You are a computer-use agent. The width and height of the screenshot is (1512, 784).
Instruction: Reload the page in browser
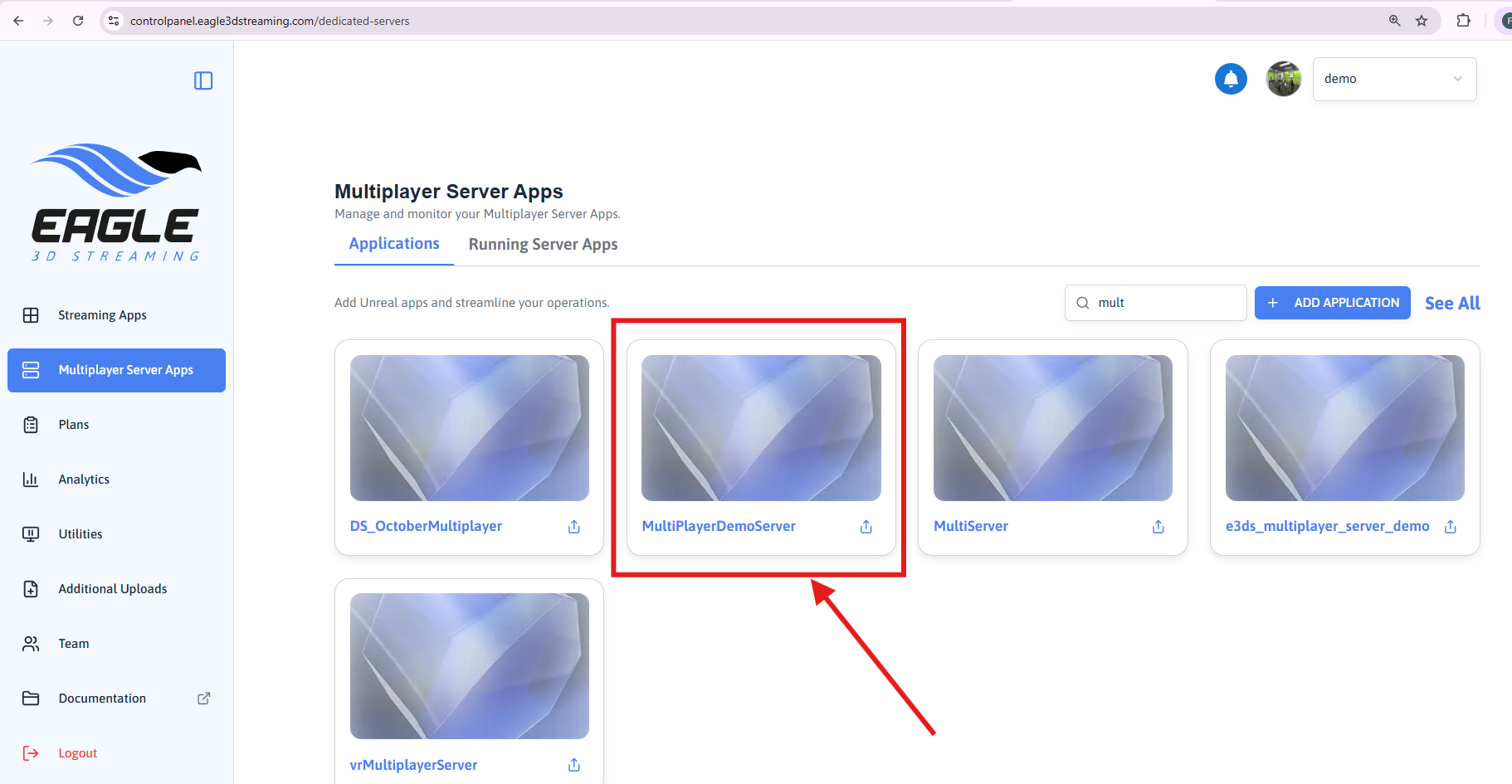78,21
